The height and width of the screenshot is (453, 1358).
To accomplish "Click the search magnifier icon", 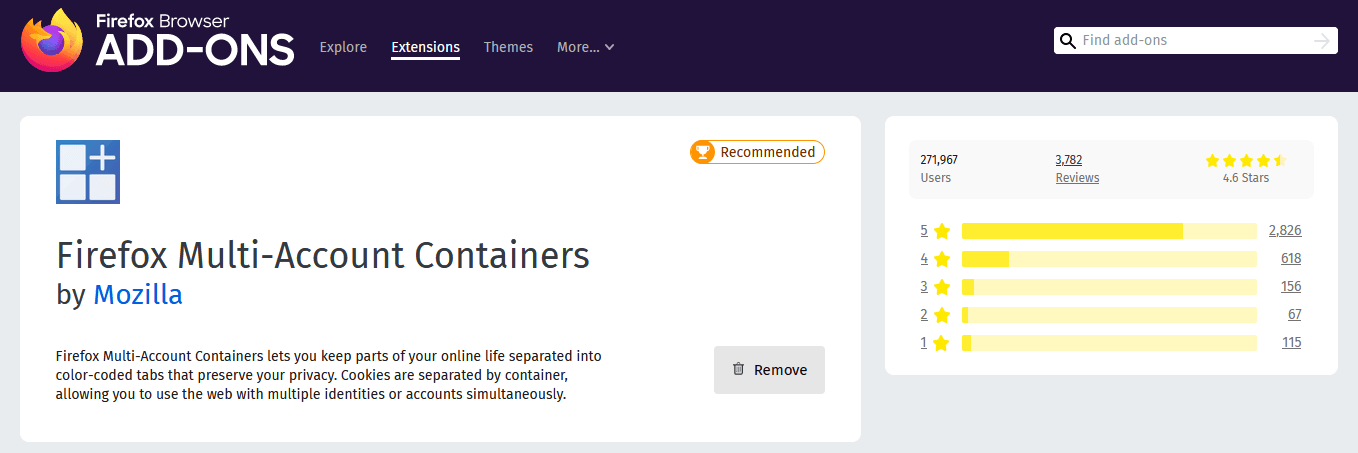I will coord(1068,41).
